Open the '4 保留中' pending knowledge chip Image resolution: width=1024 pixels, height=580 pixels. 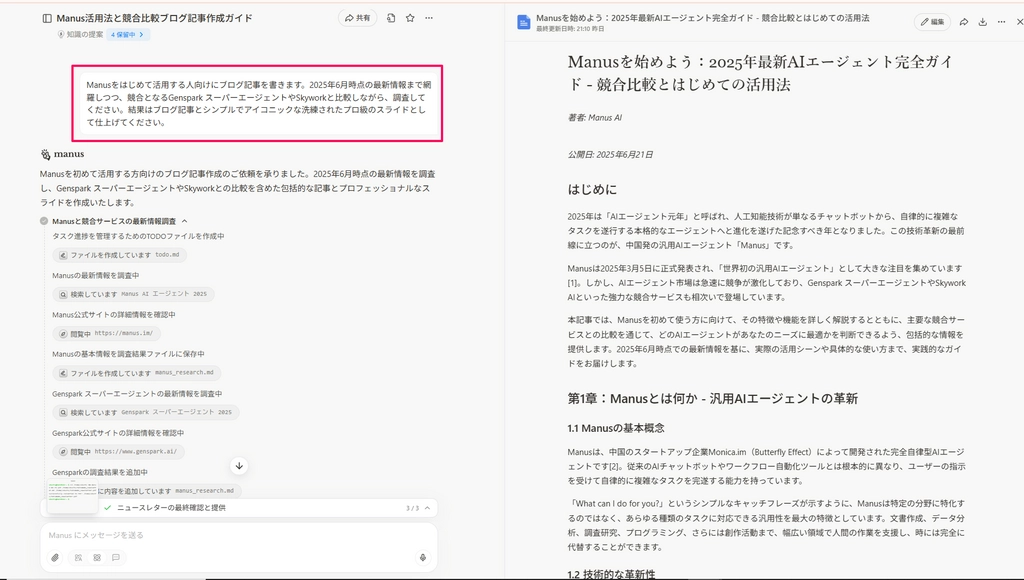[127, 35]
